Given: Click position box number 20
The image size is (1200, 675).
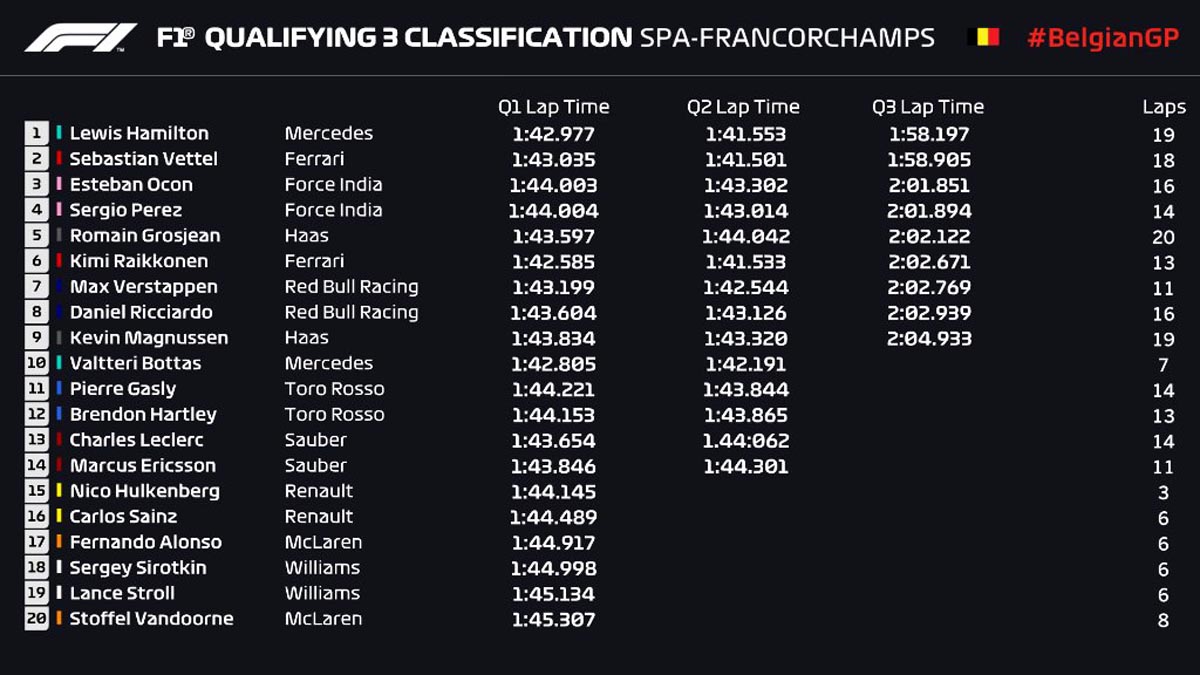Looking at the screenshot, I should [x=37, y=619].
